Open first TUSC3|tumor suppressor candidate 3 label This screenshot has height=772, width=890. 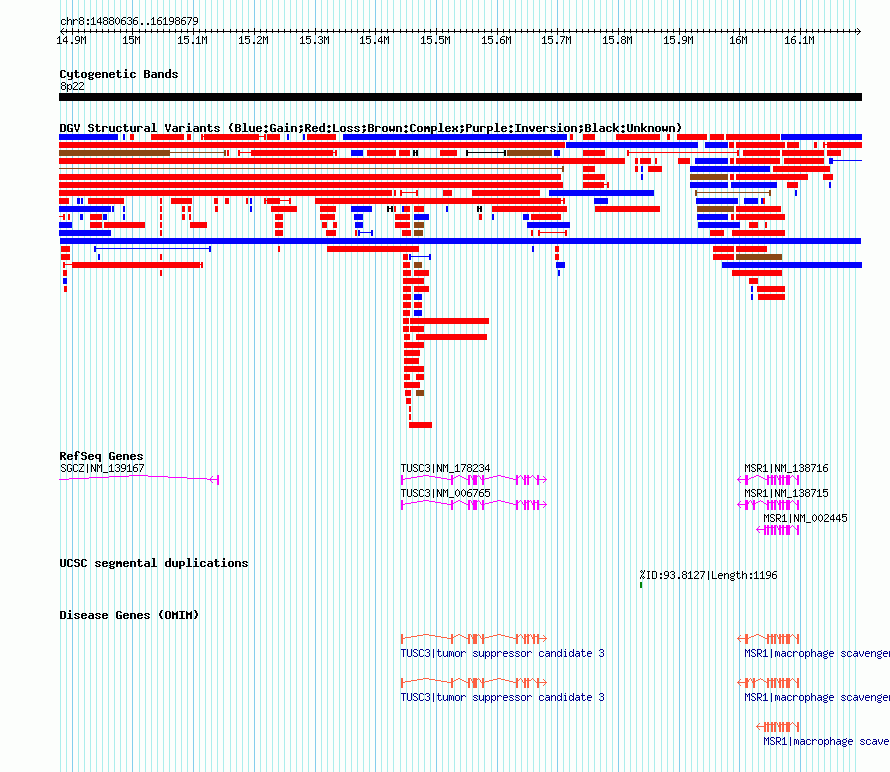coord(502,653)
